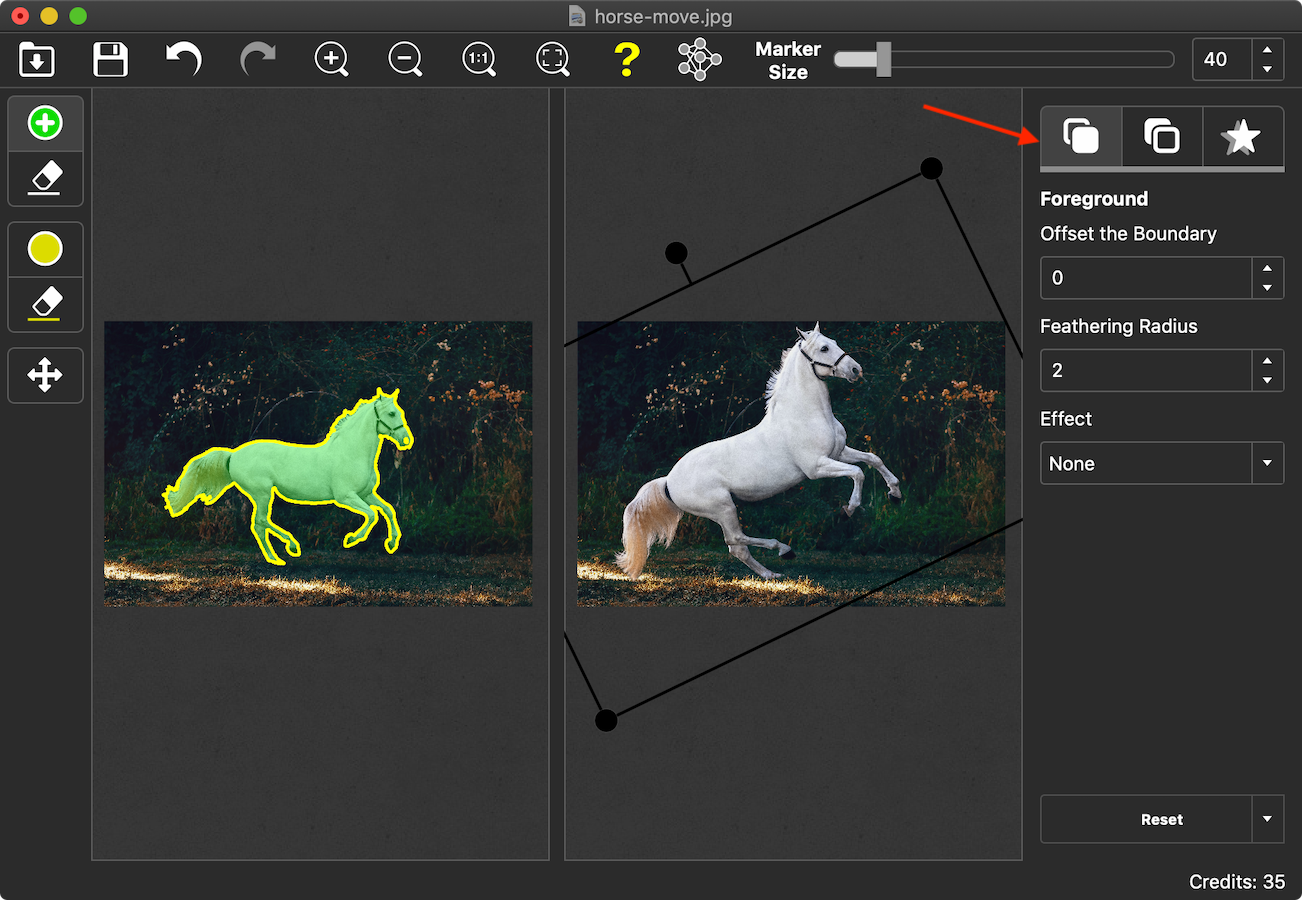This screenshot has width=1302, height=900.
Task: Open help with yellow question mark
Action: tap(626, 59)
